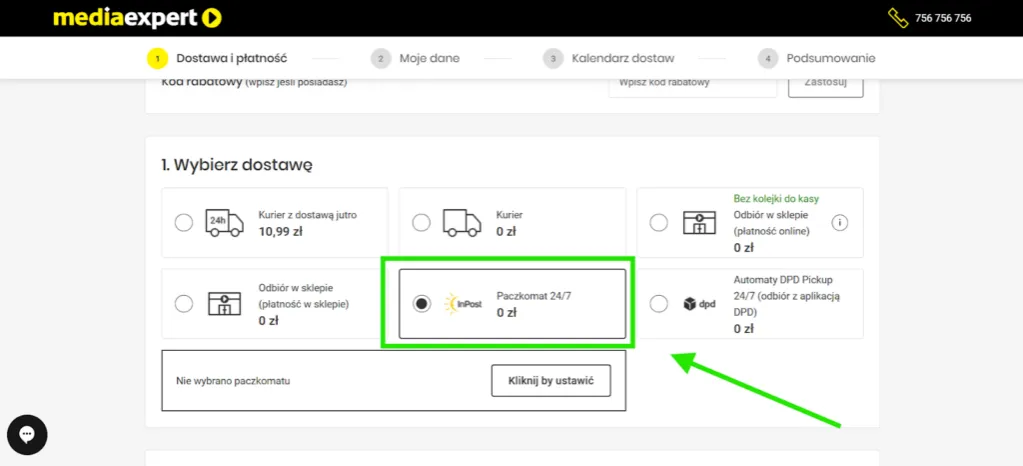Select Paczkomat 24/7 radio button
Viewport: 1023px width, 466px height.
(x=422, y=303)
